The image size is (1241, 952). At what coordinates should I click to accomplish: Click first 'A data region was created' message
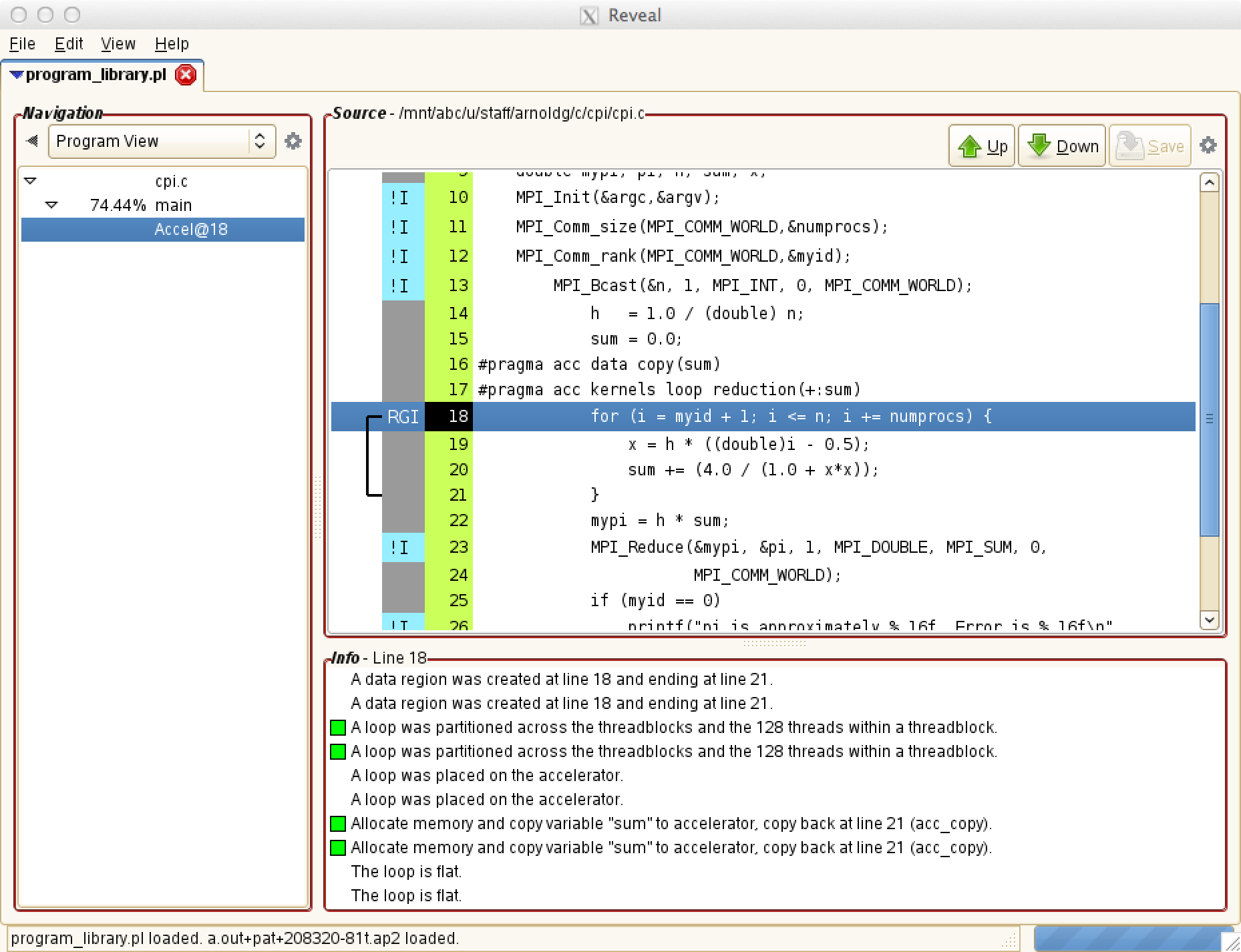click(562, 680)
